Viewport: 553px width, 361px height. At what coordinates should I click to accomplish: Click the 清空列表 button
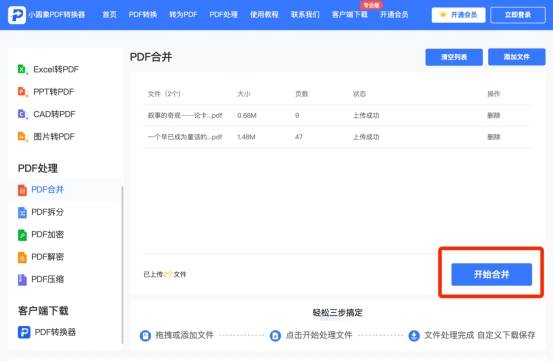click(x=454, y=57)
